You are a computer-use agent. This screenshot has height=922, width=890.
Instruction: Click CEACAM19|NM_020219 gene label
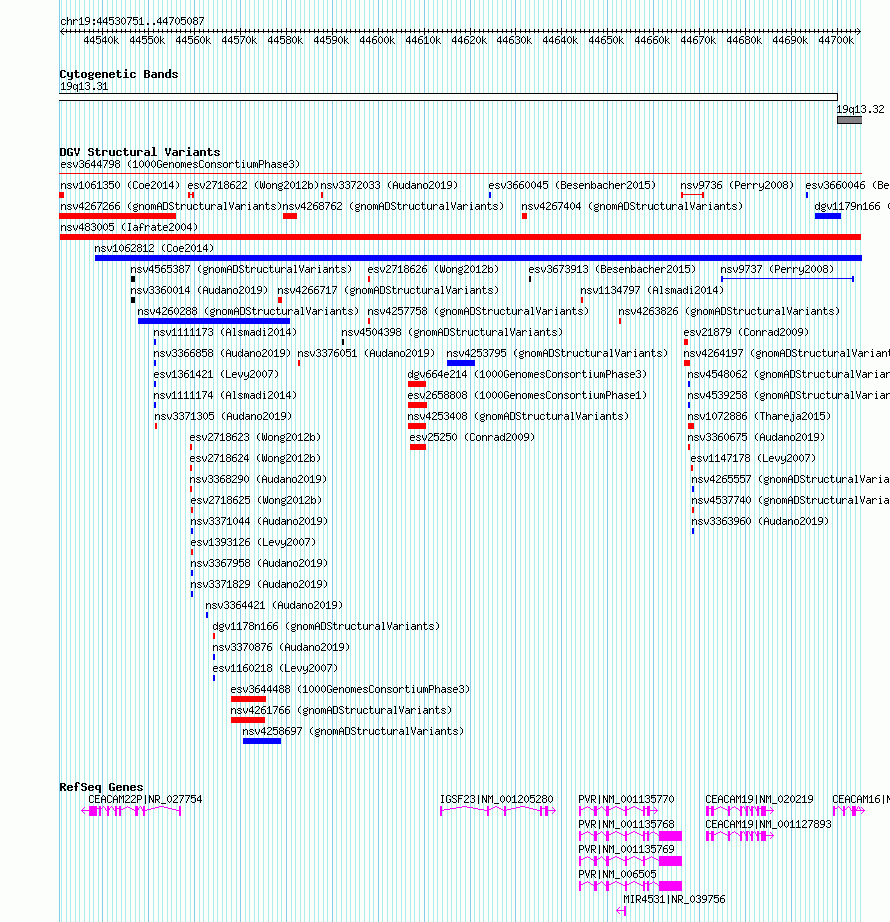[759, 799]
